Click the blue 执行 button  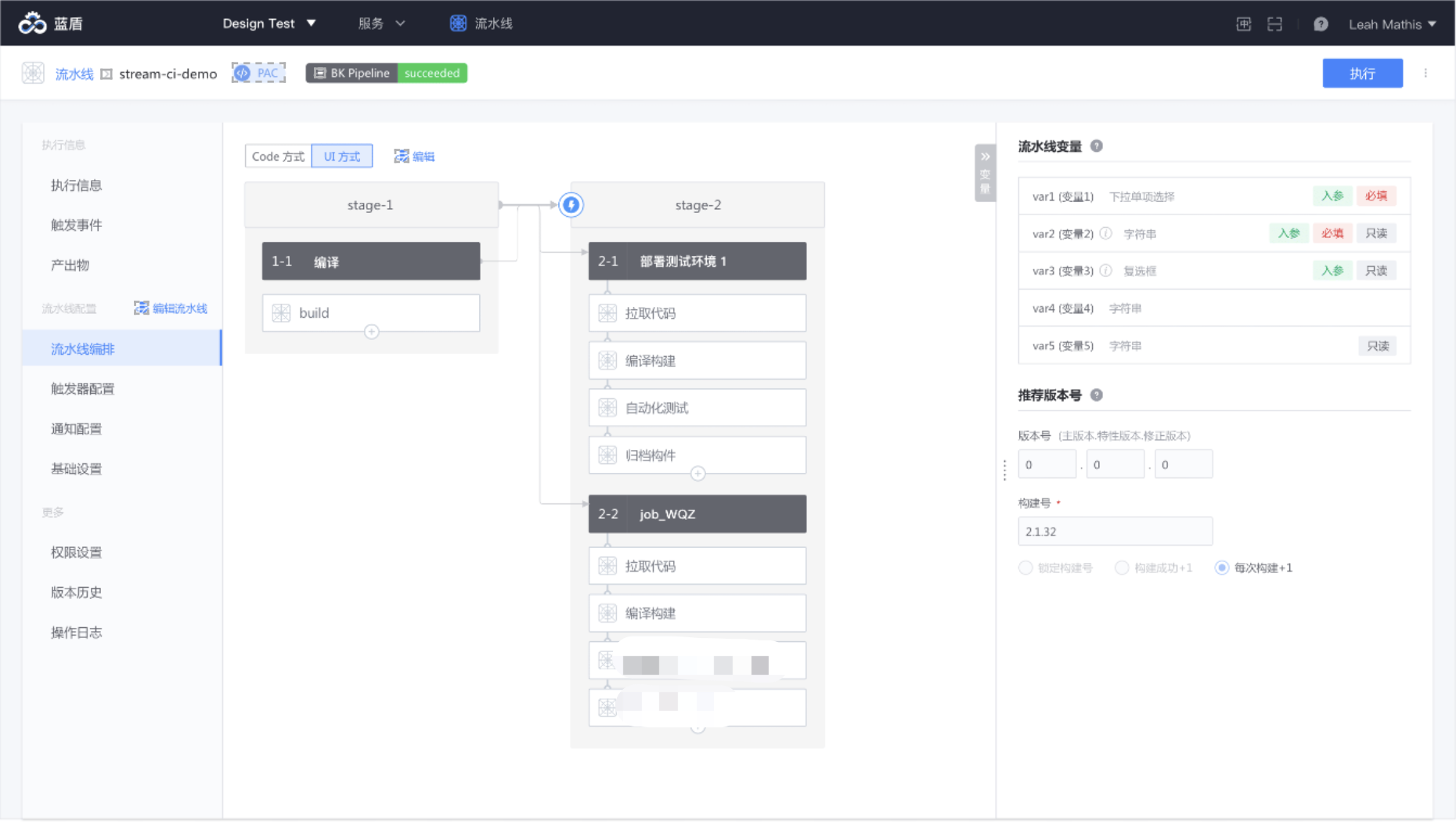[x=1363, y=73]
